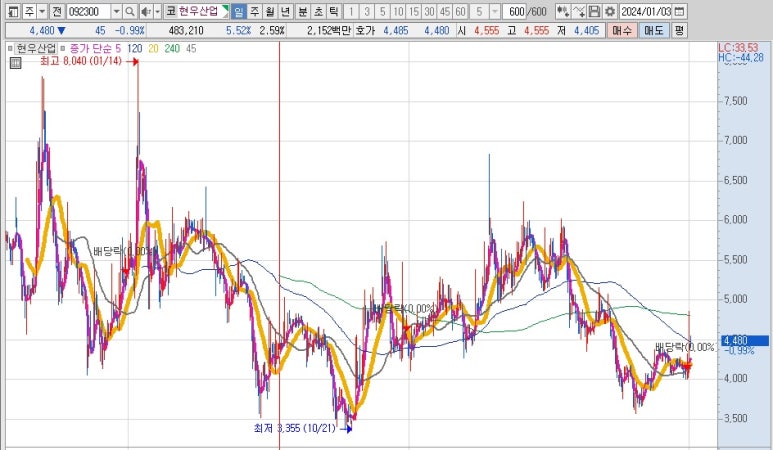Viewport: 773px width, 450px height.
Task: Click the 전 market filter button
Action: click(x=57, y=11)
